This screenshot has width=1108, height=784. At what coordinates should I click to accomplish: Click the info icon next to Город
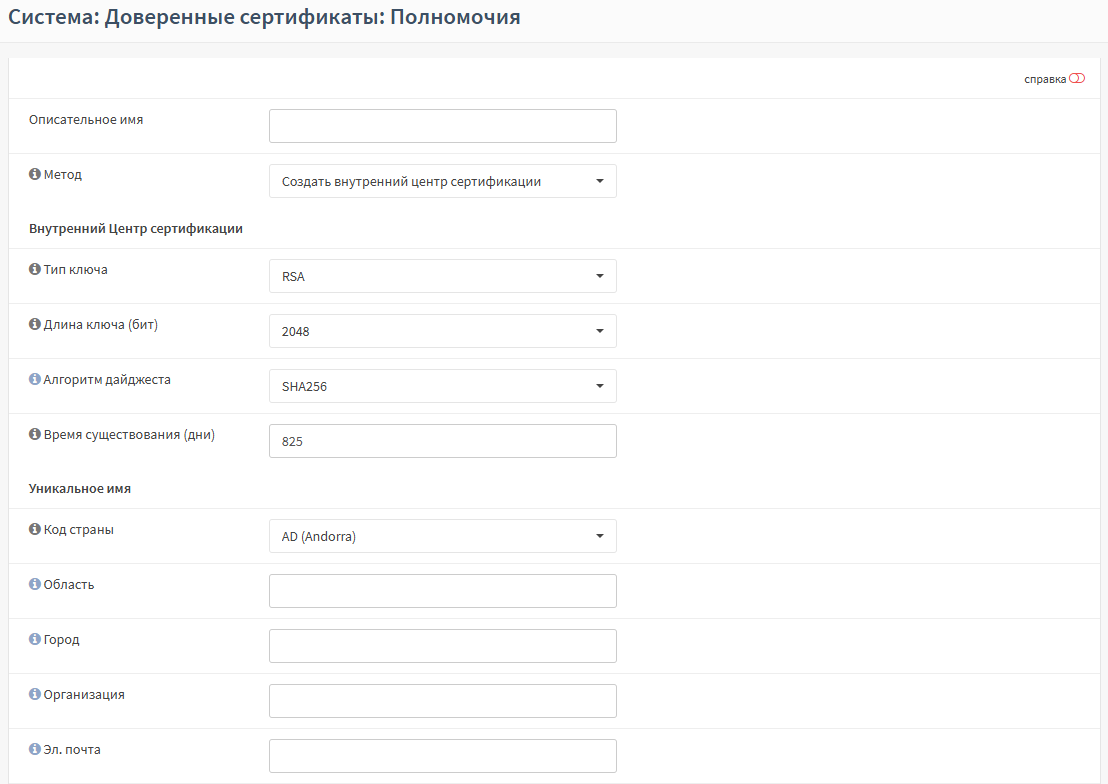click(35, 640)
